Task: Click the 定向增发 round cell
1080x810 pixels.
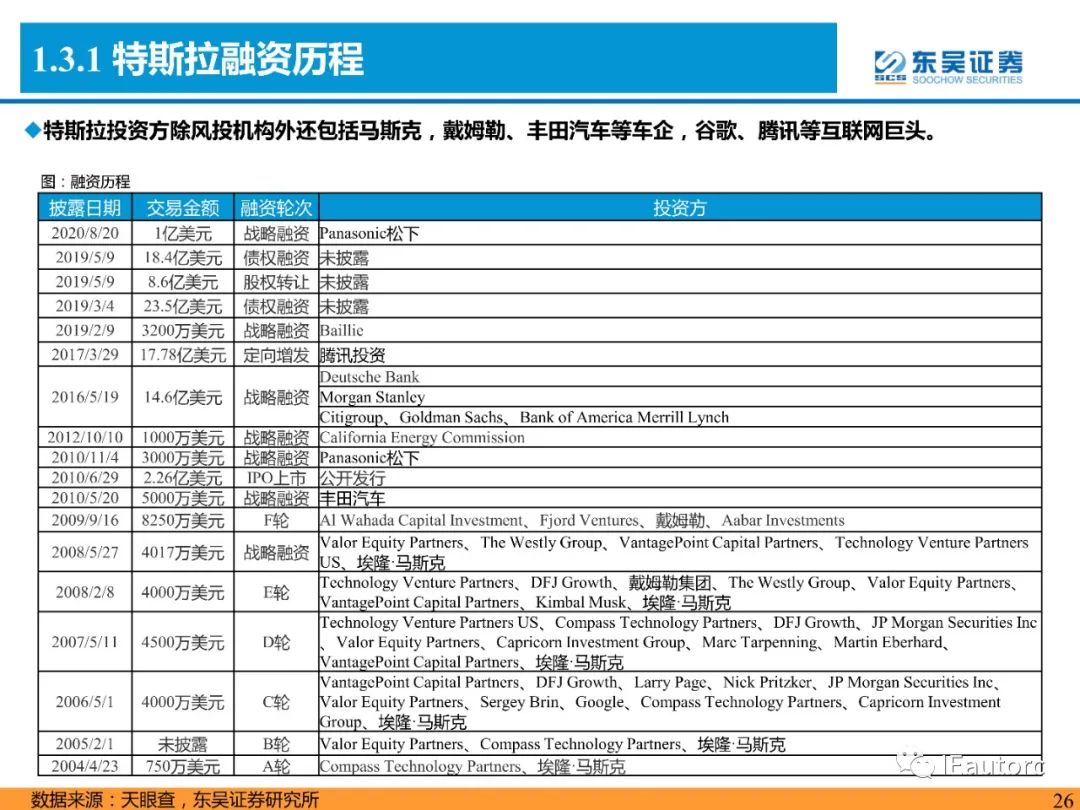Action: point(276,355)
